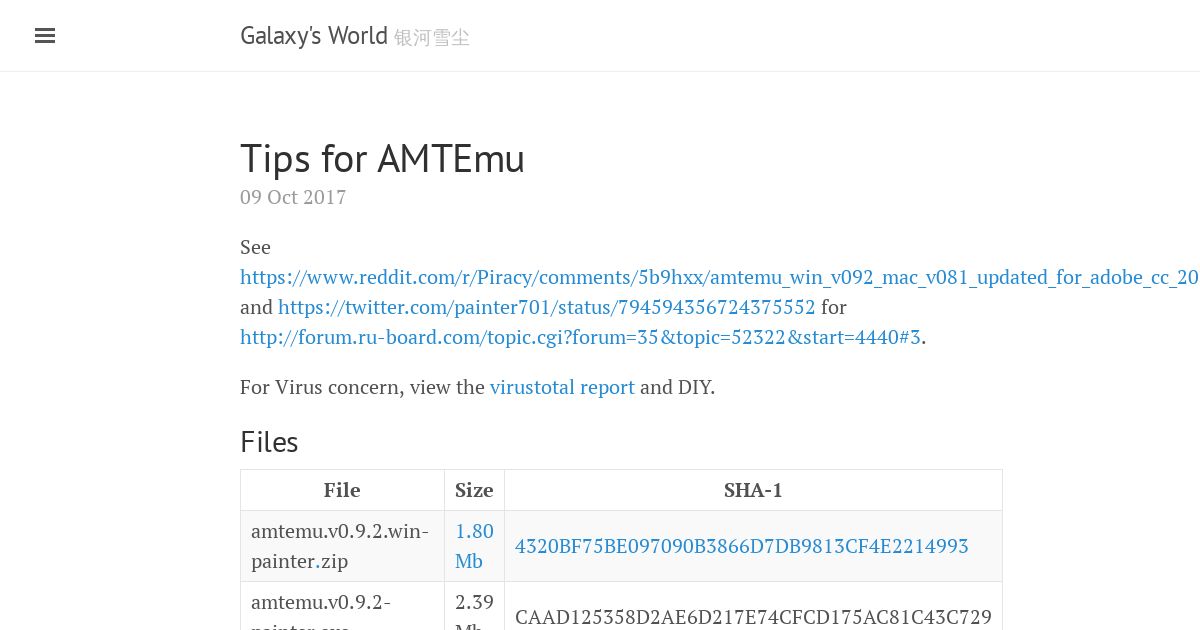
Task: Click the Size column header
Action: [x=474, y=490]
